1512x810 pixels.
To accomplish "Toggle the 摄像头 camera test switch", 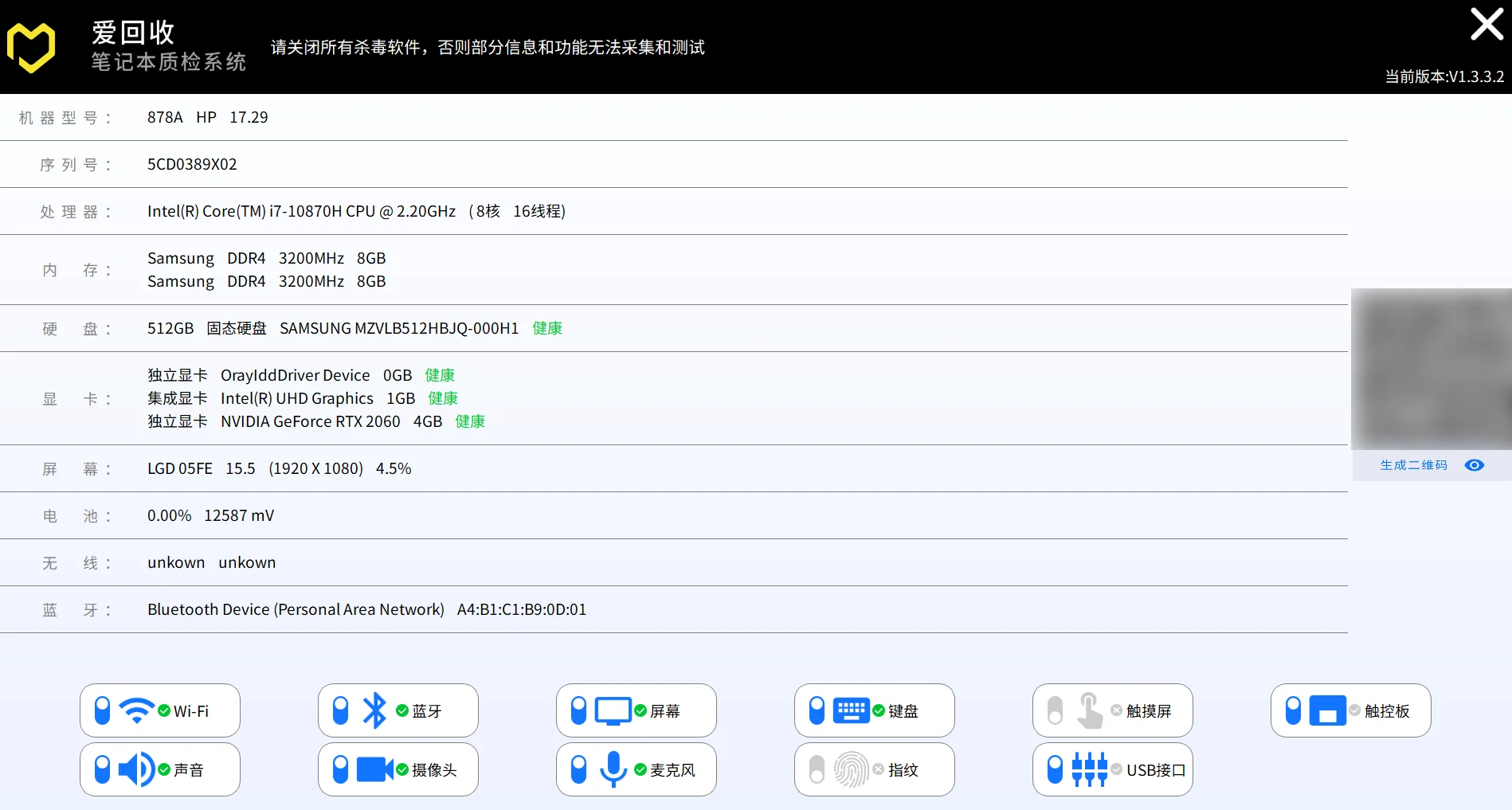I will click(341, 769).
